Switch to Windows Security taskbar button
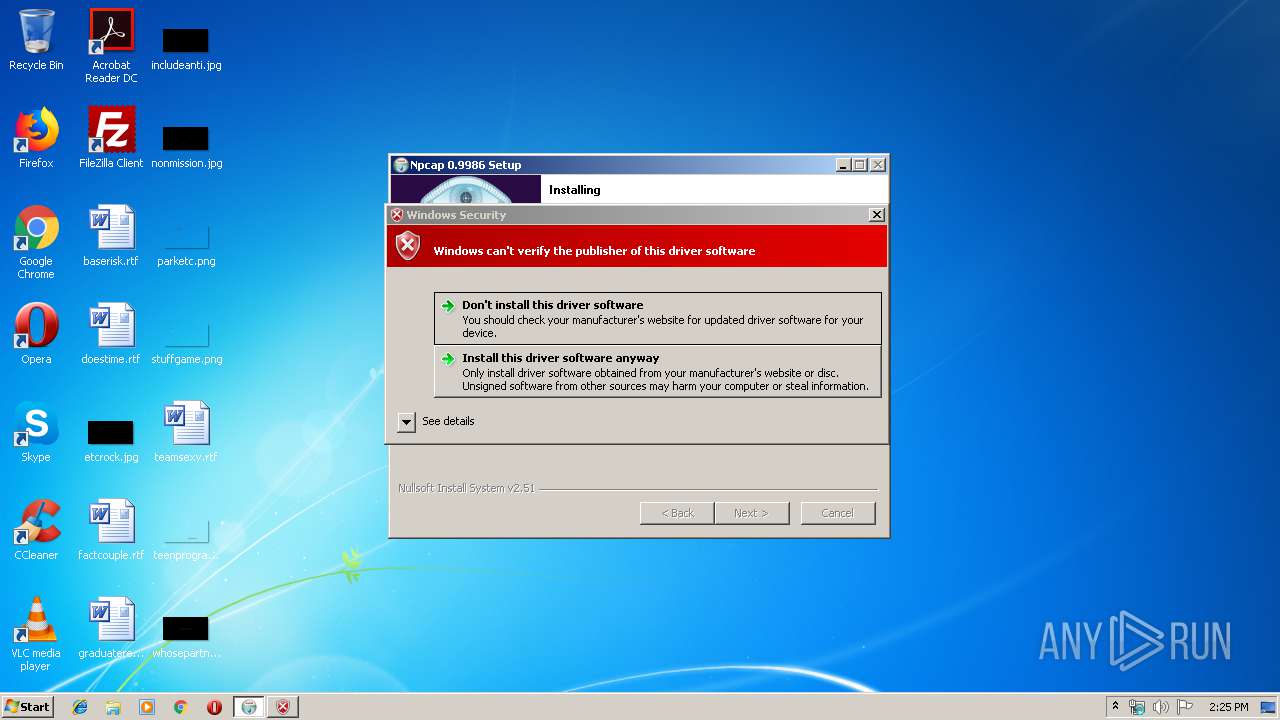 pyautogui.click(x=283, y=707)
